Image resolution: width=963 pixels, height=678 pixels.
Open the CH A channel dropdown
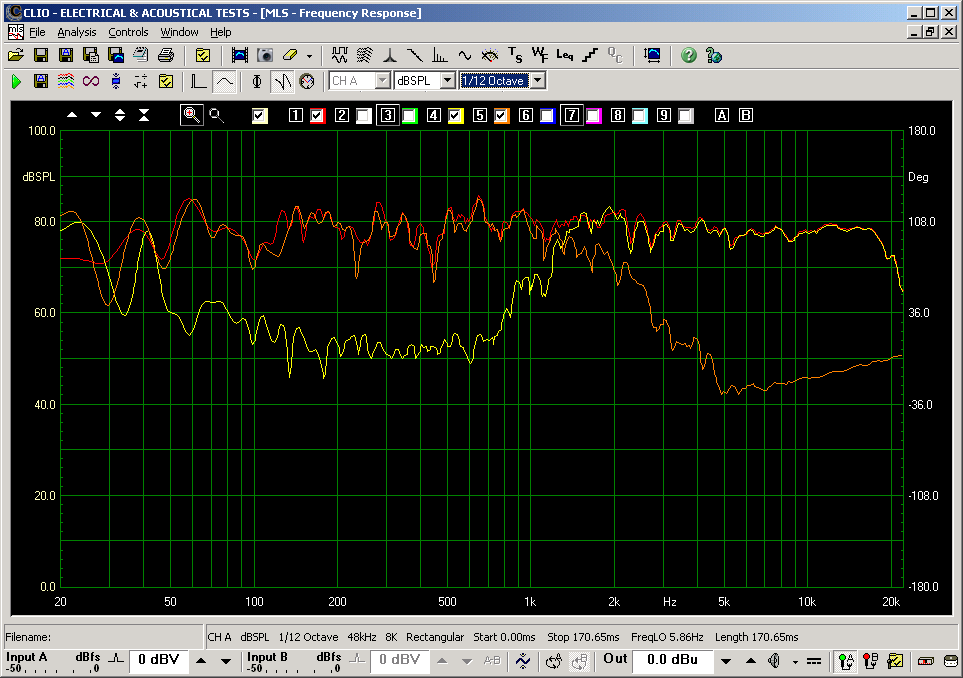click(382, 81)
